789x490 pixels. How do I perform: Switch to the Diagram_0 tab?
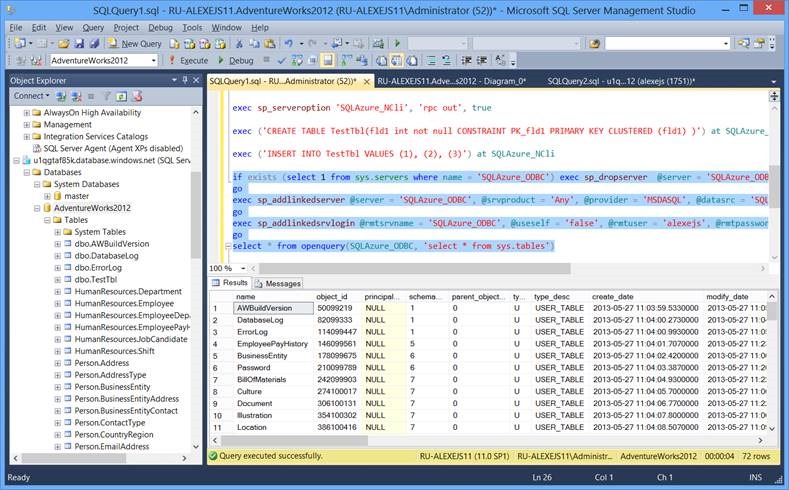pos(451,81)
